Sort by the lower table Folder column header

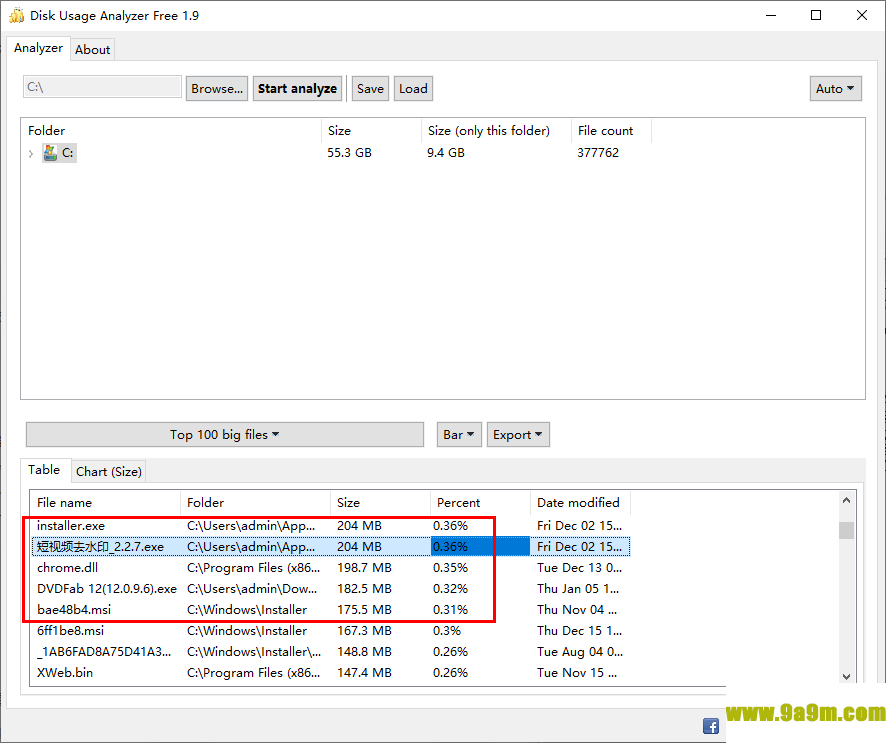[255, 502]
